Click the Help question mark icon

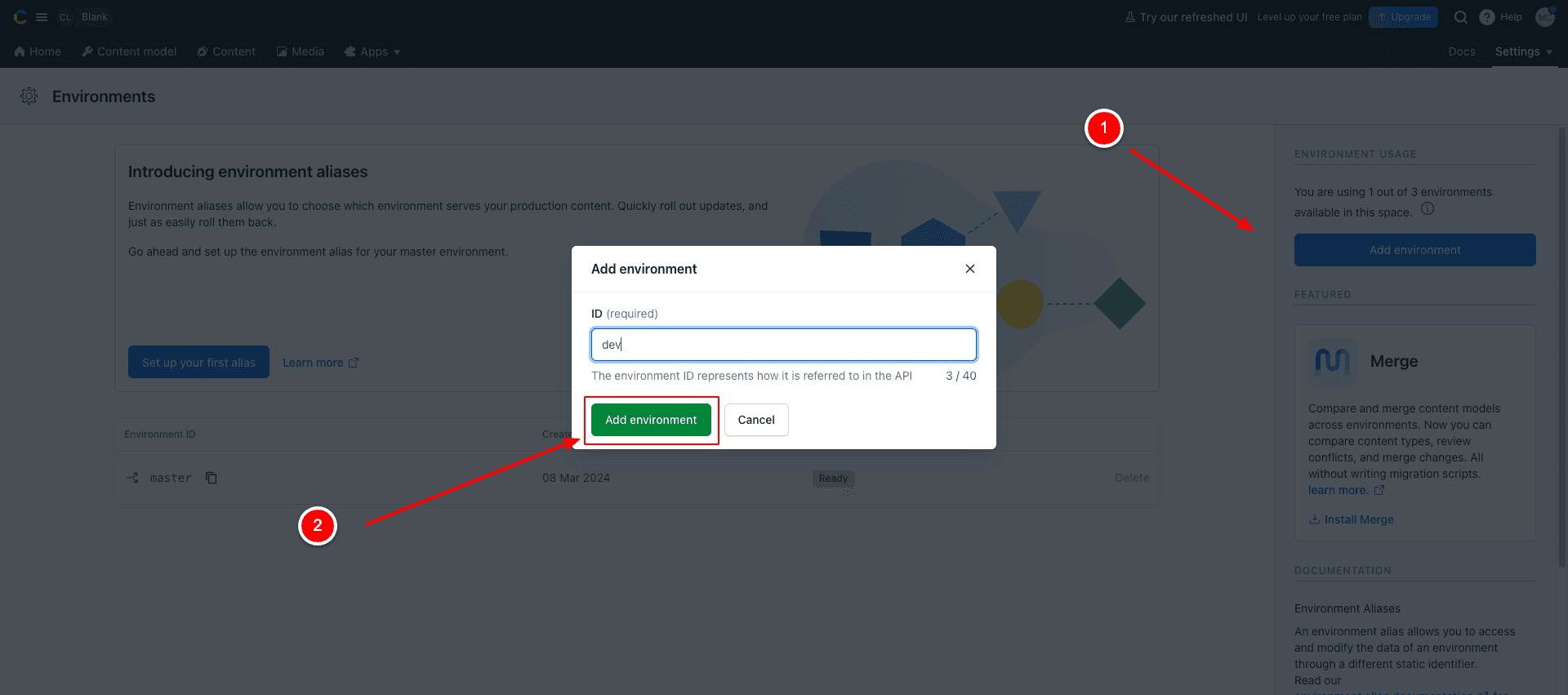(x=1487, y=17)
